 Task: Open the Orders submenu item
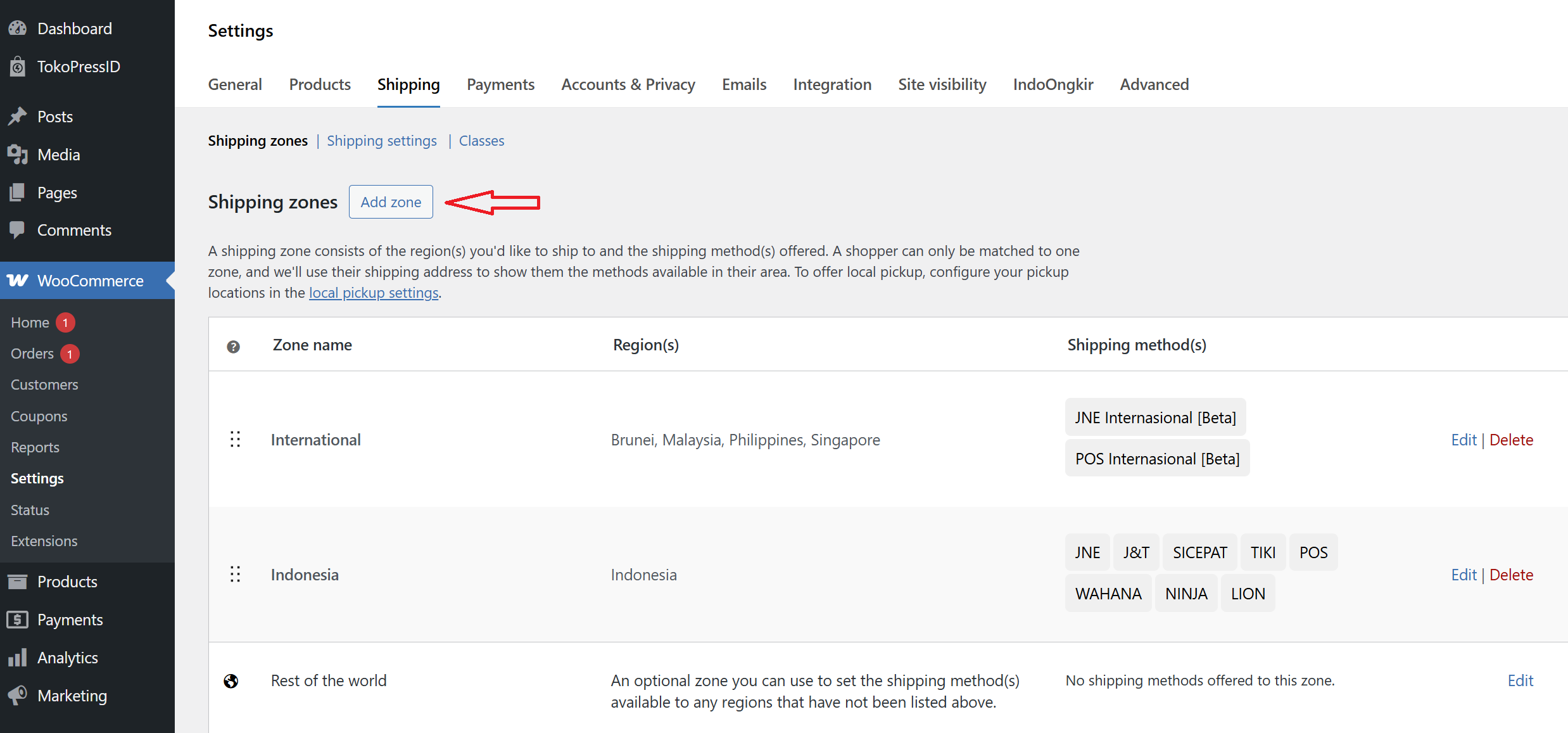click(x=32, y=354)
